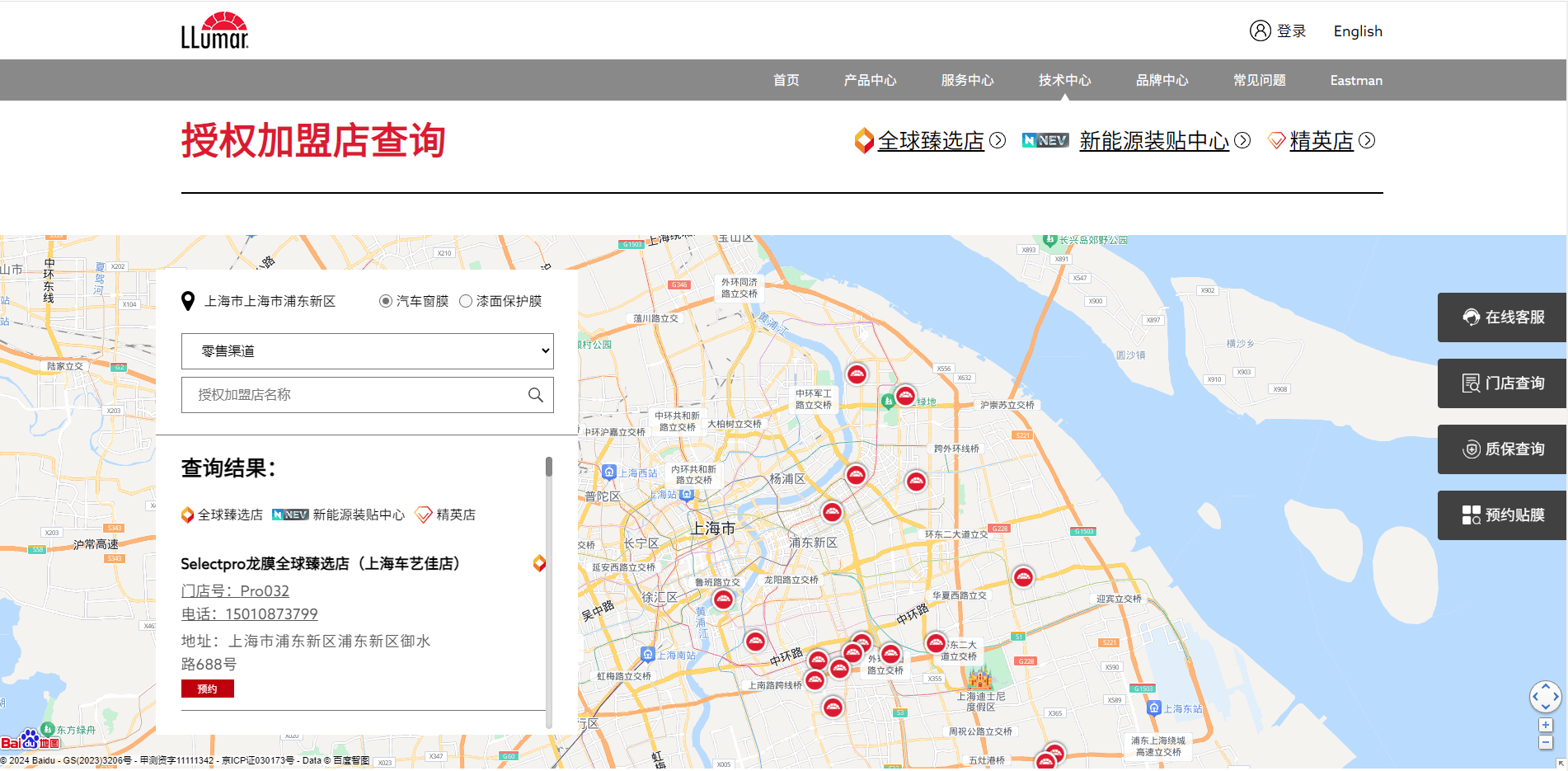Image resolution: width=1568 pixels, height=771 pixels.
Task: Open the 技术中心 navigation menu
Action: [1064, 80]
